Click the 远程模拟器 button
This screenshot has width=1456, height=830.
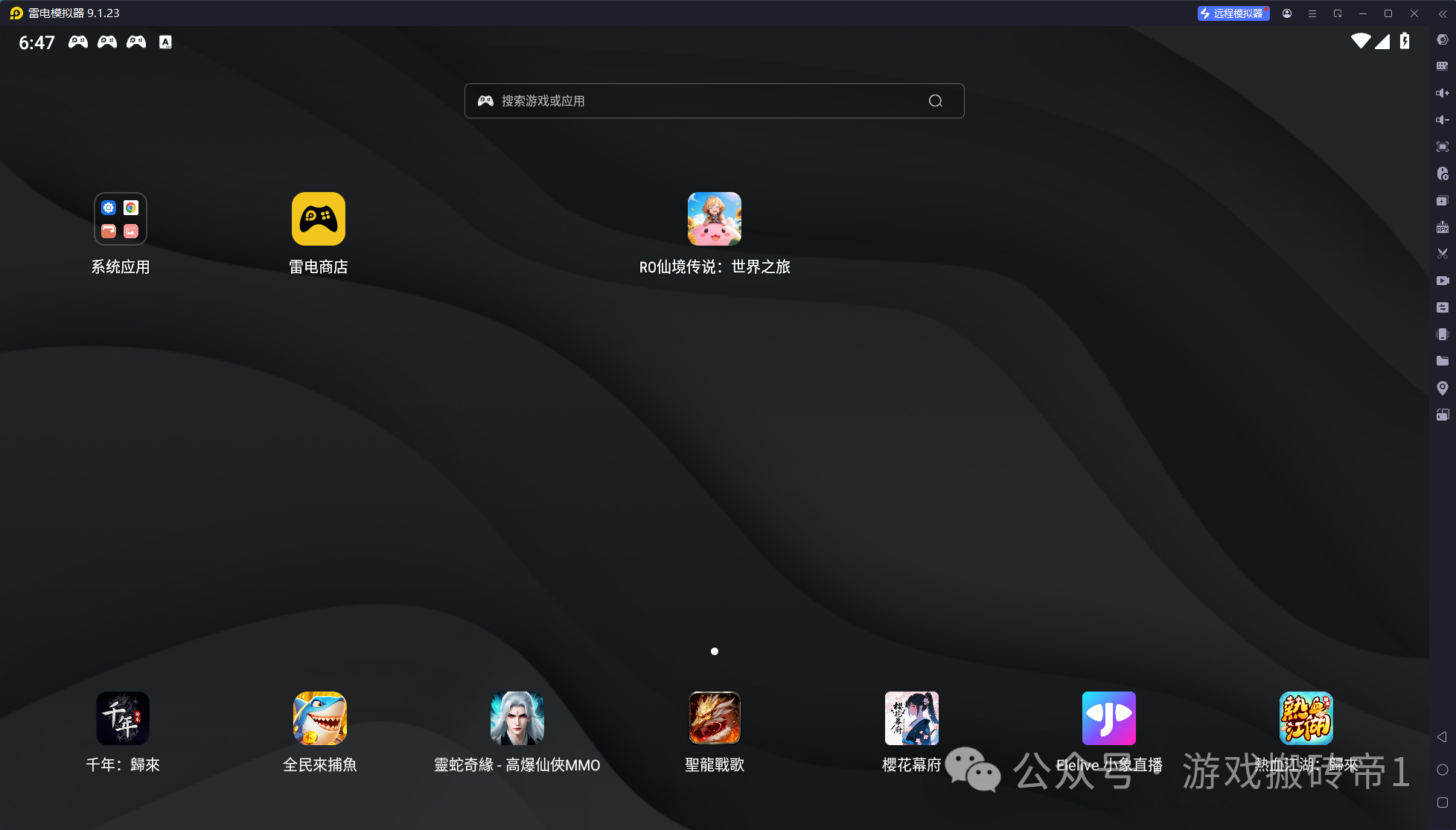pyautogui.click(x=1233, y=13)
